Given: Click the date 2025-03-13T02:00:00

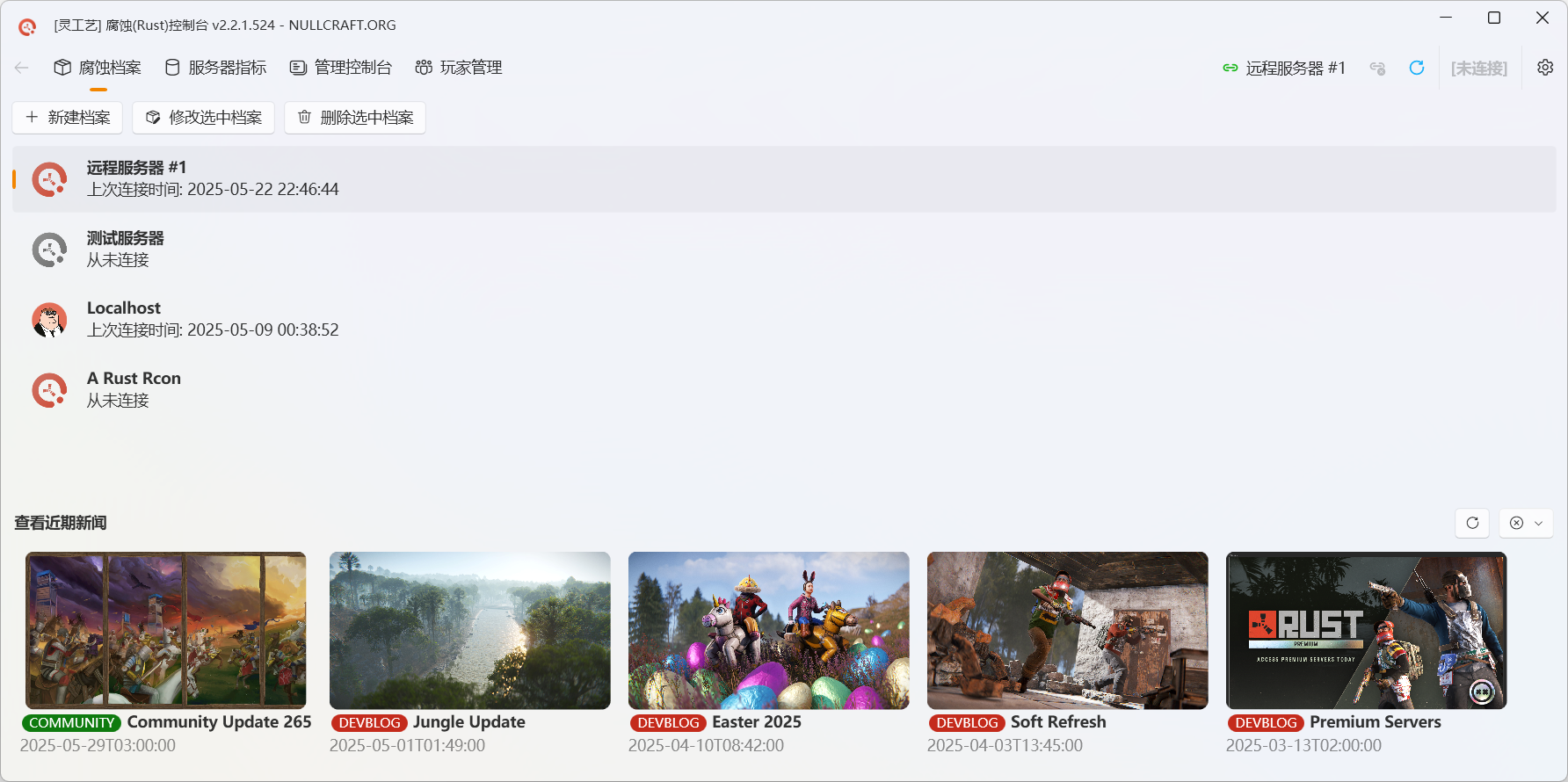Looking at the screenshot, I should [x=1304, y=745].
